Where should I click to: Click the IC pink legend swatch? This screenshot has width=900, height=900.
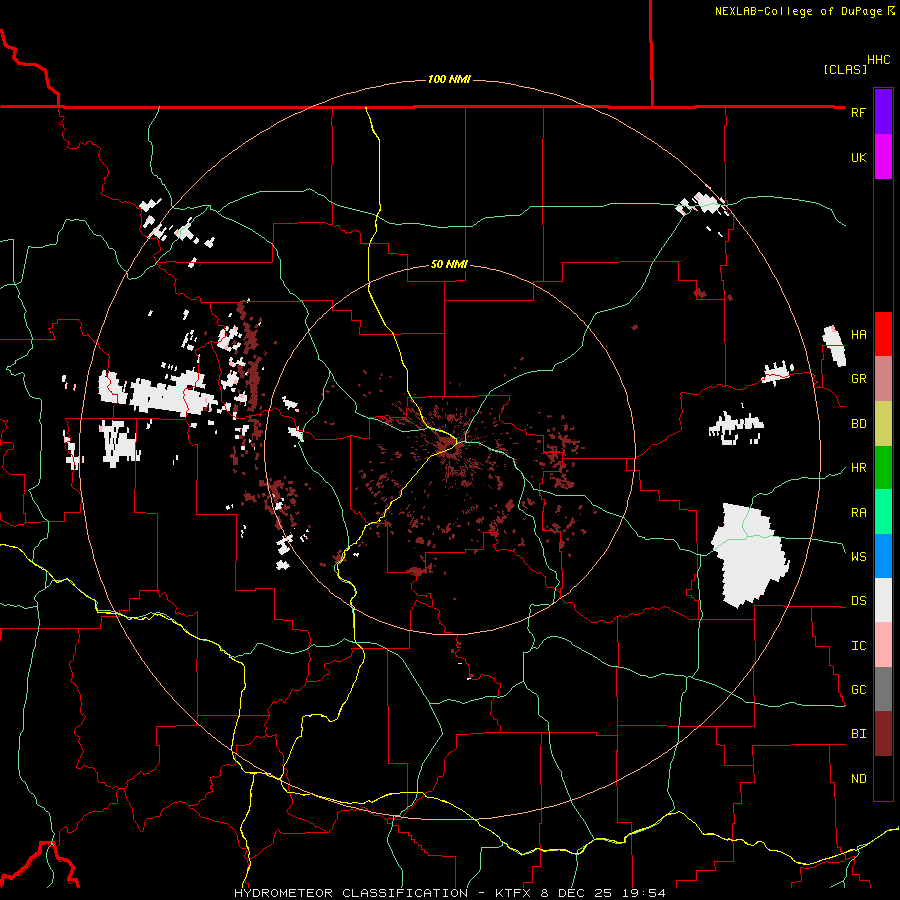point(883,645)
